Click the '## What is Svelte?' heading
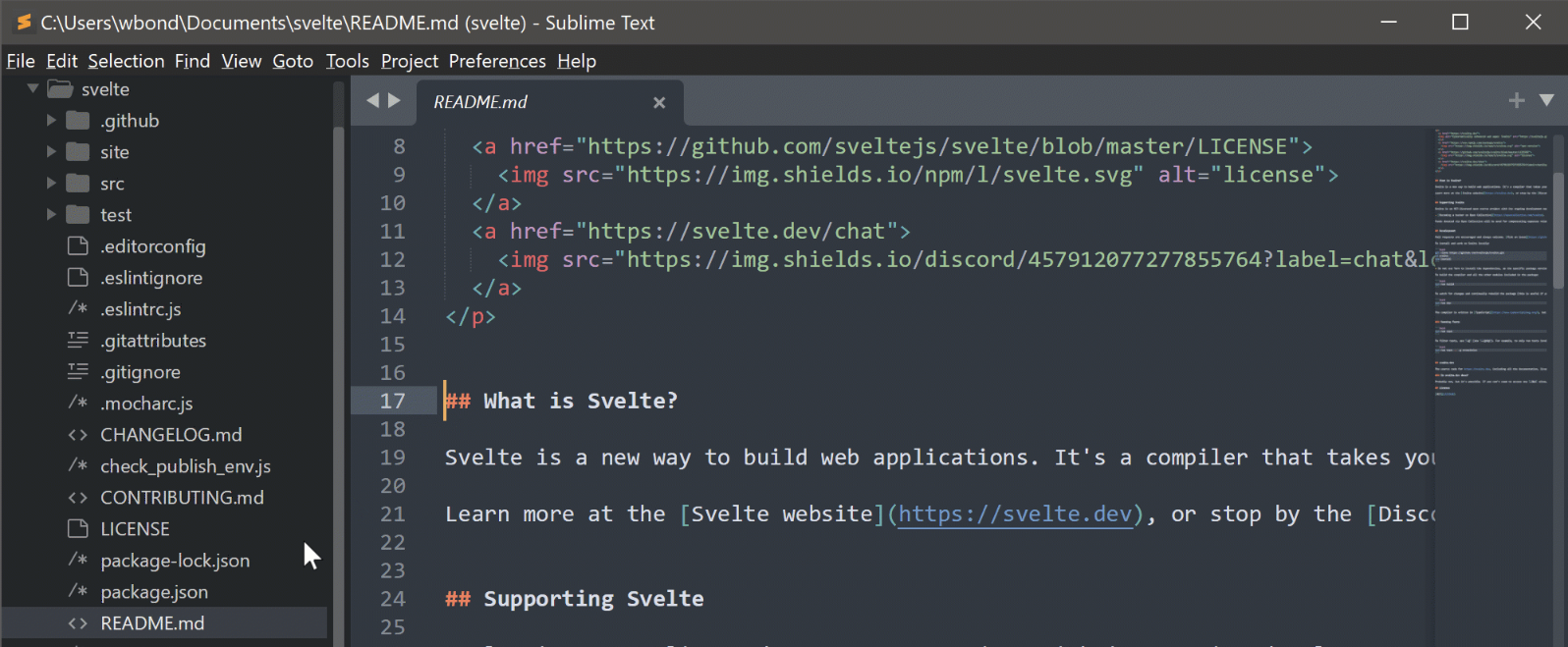Viewport: 1568px width, 647px height. (561, 401)
